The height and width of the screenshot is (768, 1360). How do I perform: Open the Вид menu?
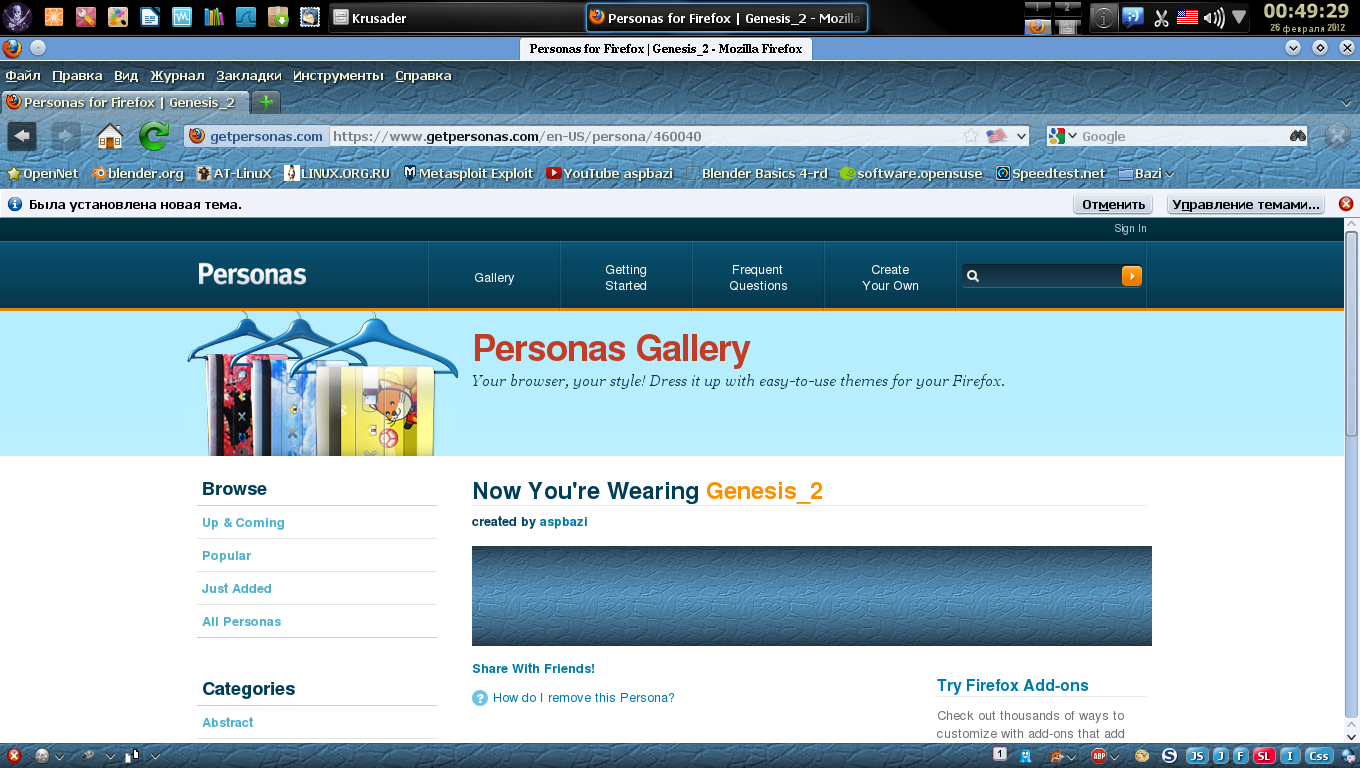[126, 76]
